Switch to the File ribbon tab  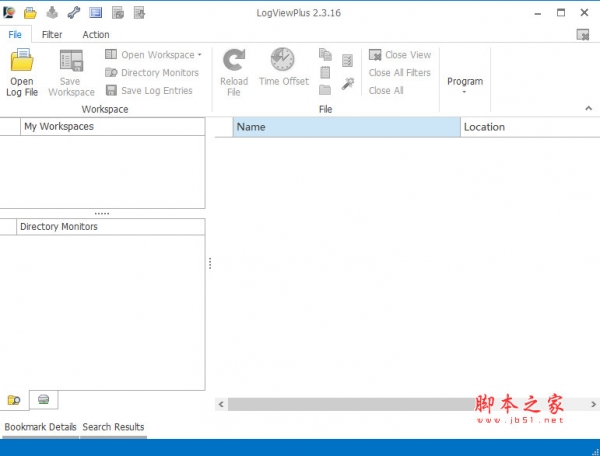15,35
